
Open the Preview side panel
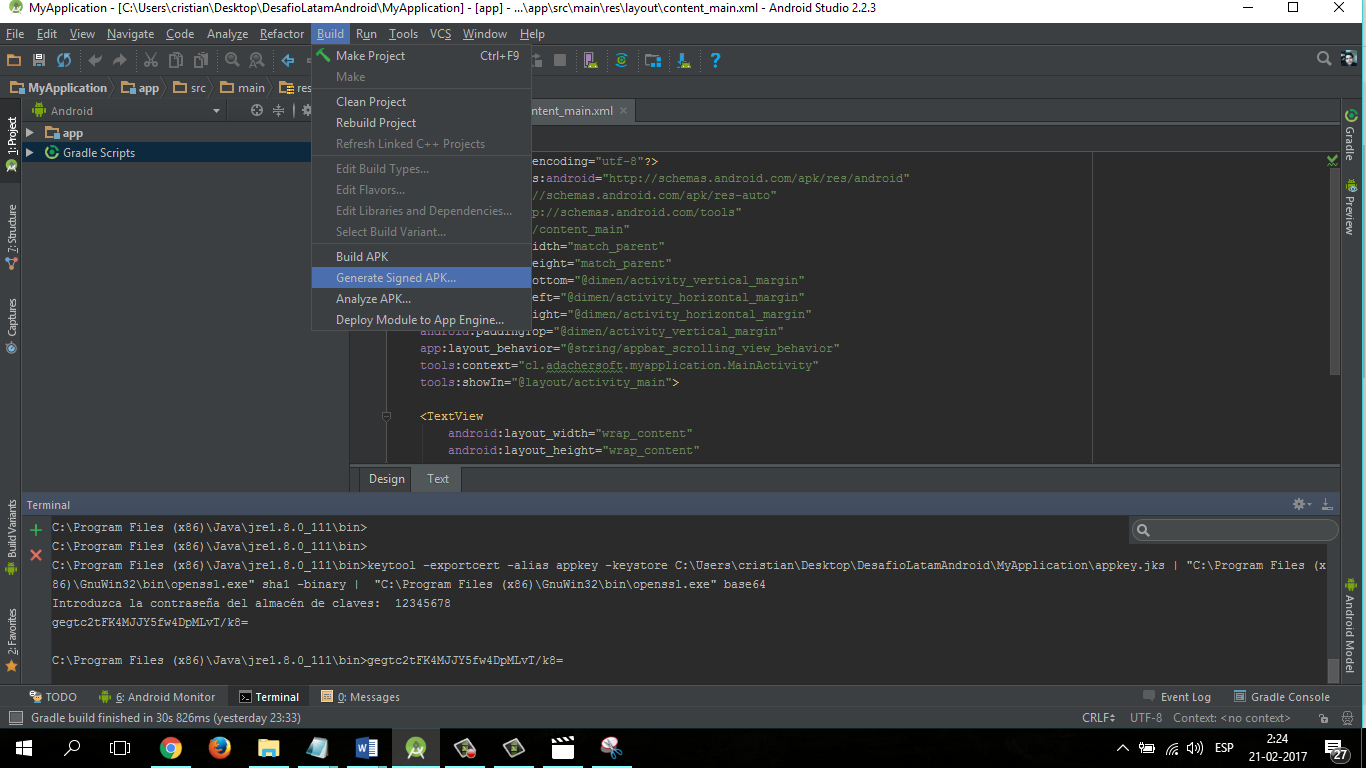coord(1351,207)
